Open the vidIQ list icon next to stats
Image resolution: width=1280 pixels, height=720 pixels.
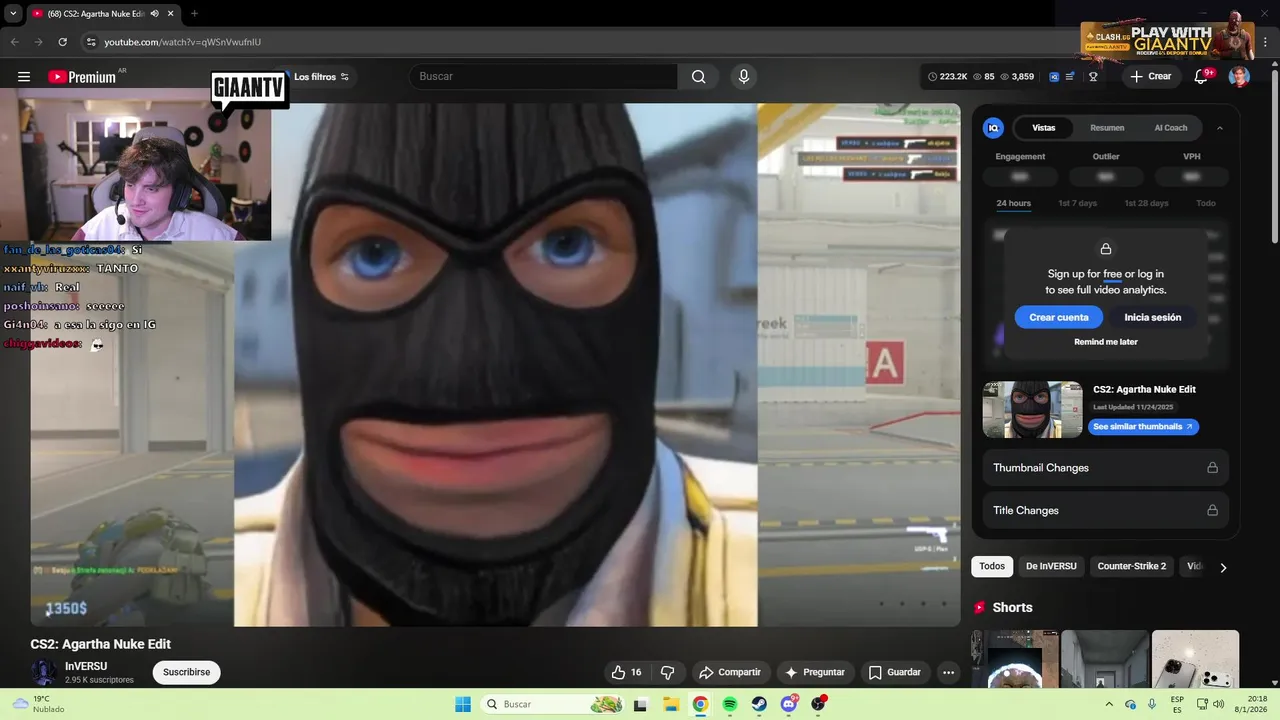pyautogui.click(x=1071, y=77)
